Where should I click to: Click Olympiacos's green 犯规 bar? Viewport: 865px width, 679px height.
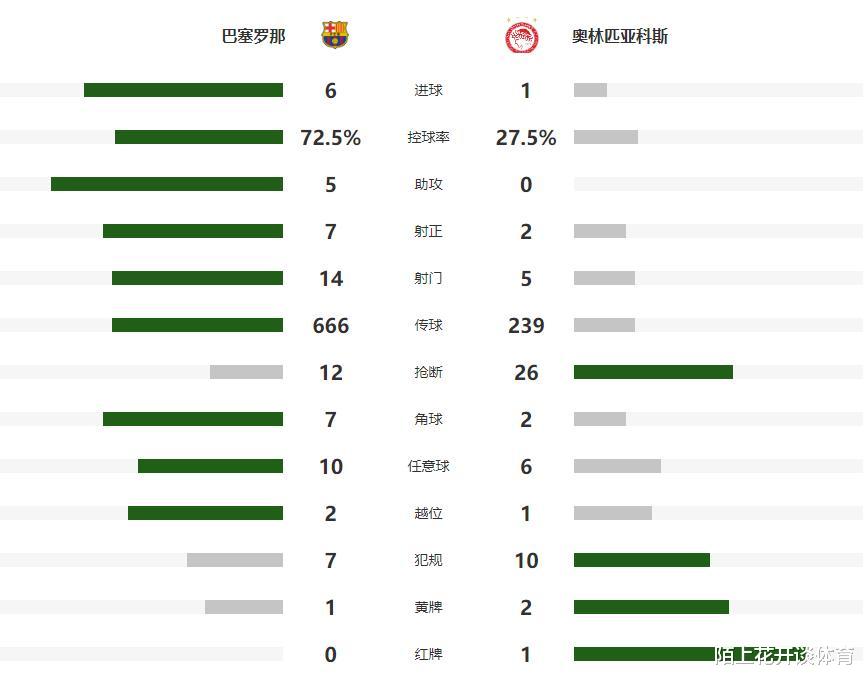point(641,560)
